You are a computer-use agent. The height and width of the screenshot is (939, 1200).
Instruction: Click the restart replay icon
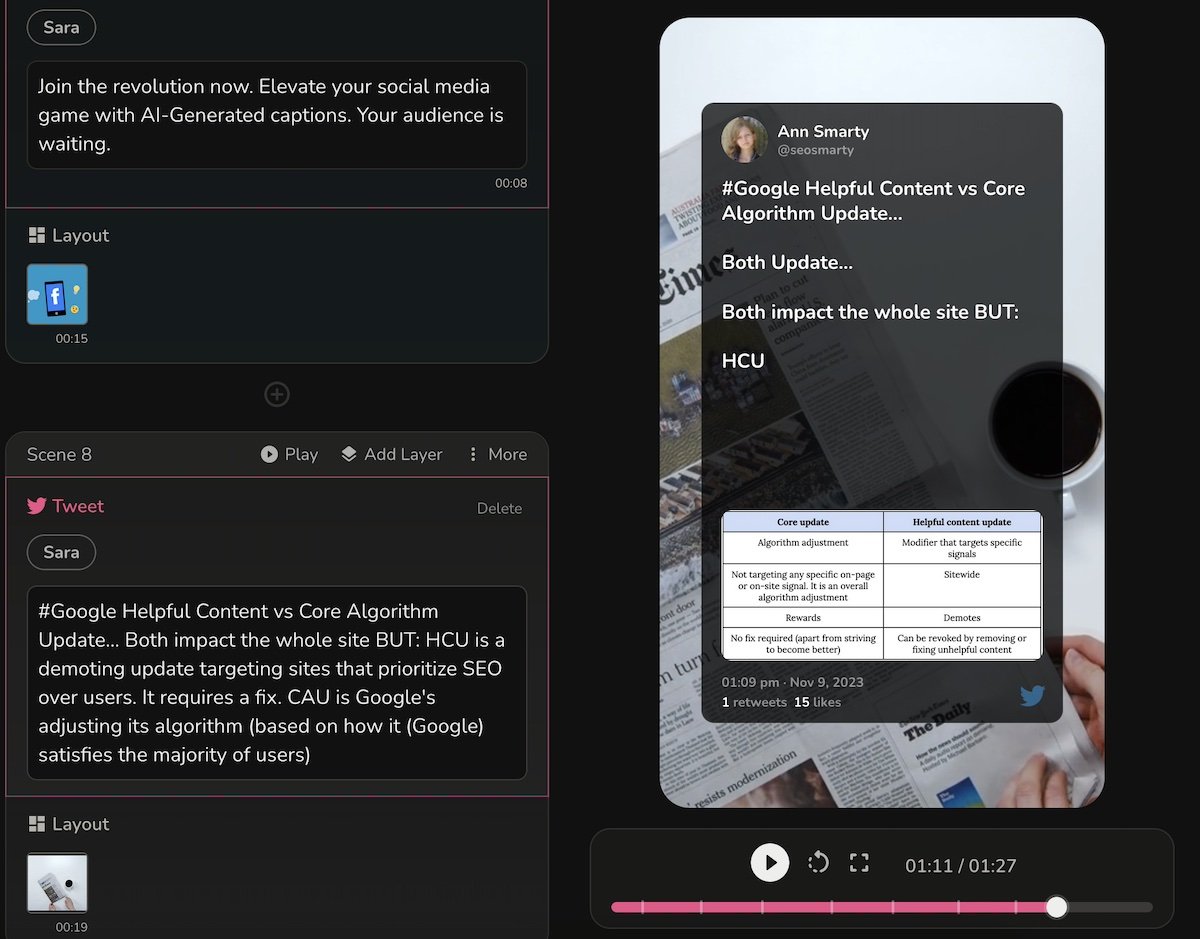818,862
